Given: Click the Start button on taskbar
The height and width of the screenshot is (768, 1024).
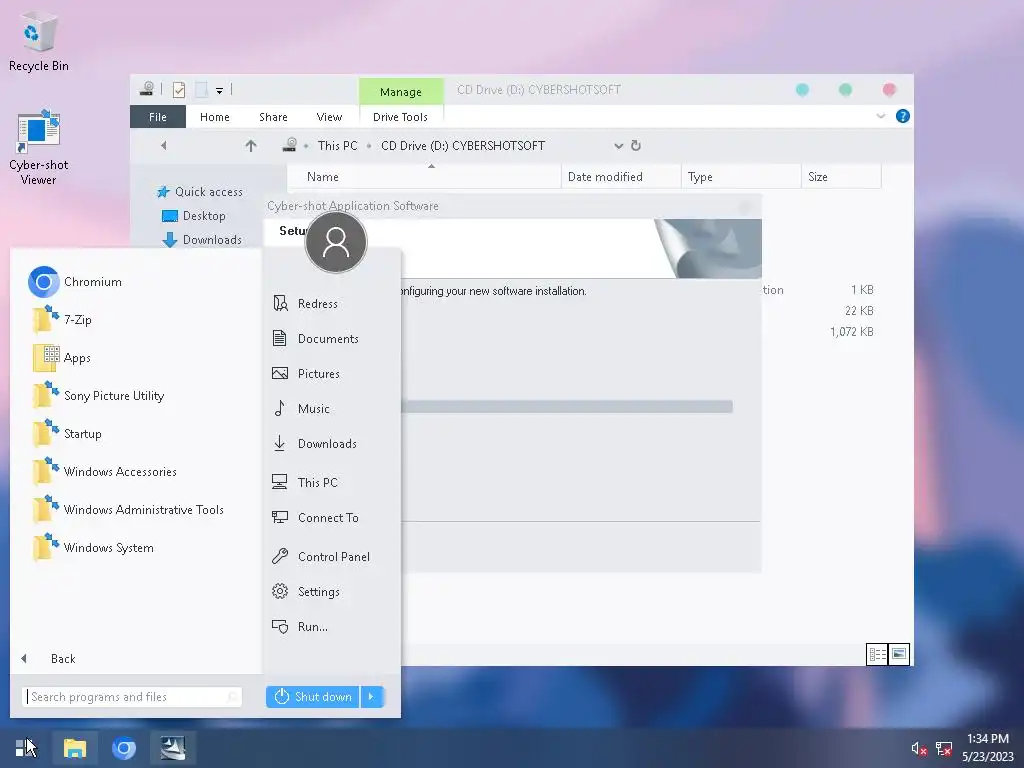Looking at the screenshot, I should tap(25, 748).
